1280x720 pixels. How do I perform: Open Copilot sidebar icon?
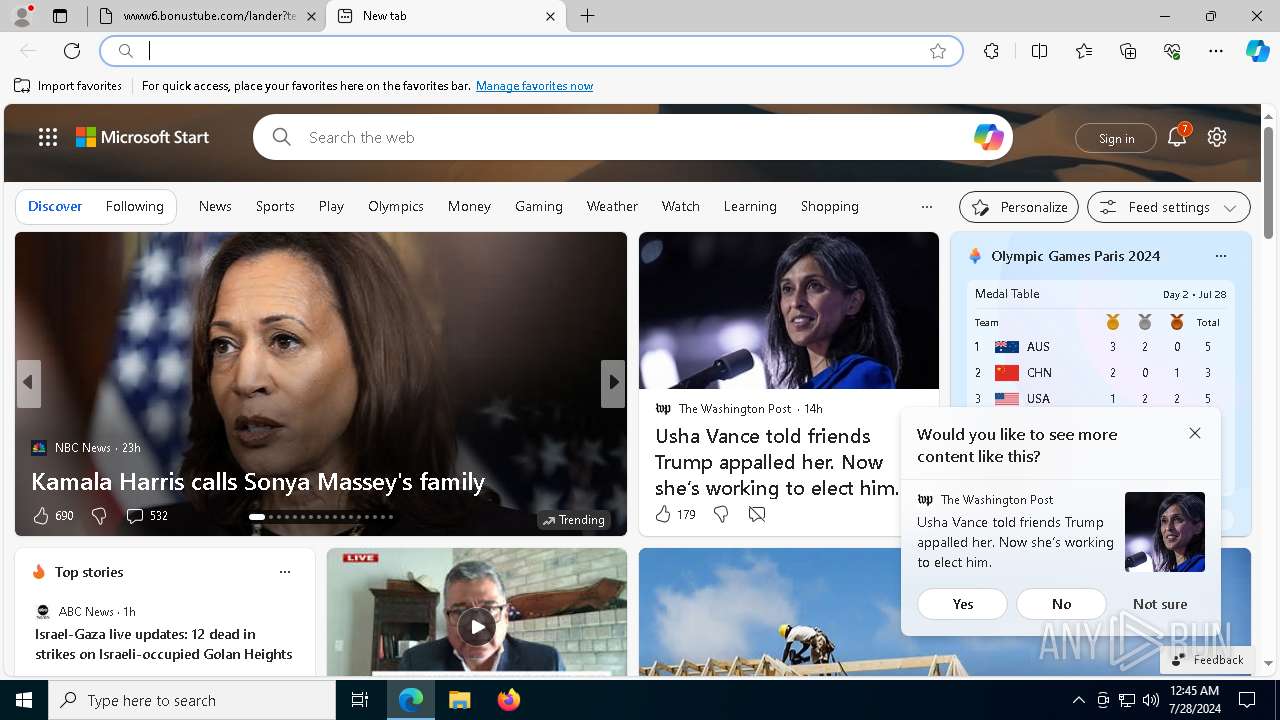click(x=1258, y=51)
